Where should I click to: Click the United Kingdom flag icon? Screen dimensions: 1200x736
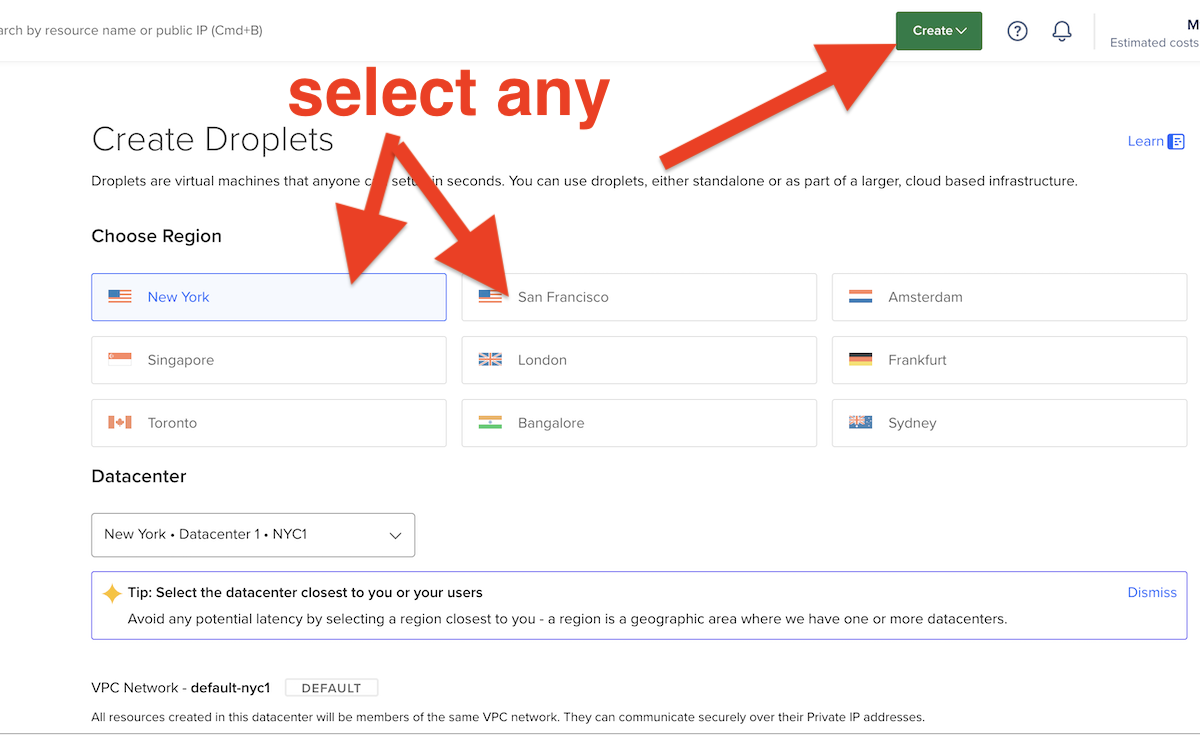pos(490,360)
